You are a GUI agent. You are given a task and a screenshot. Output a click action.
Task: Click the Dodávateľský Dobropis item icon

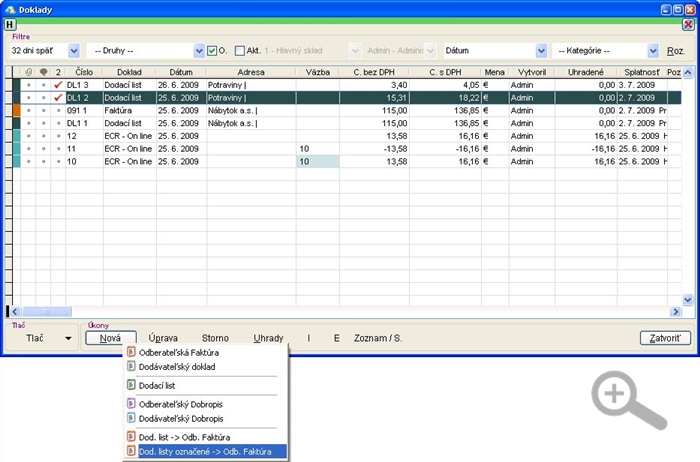[x=130, y=418]
